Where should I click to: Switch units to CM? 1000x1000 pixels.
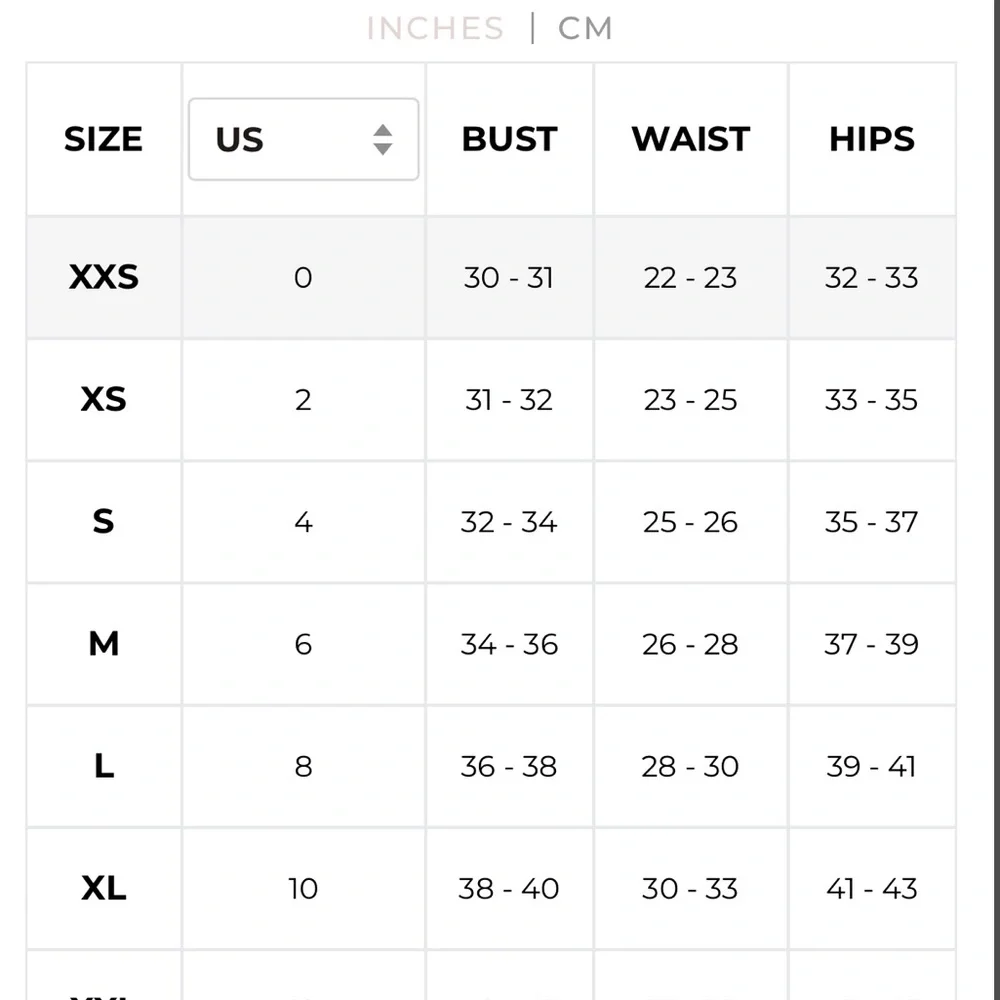click(585, 29)
